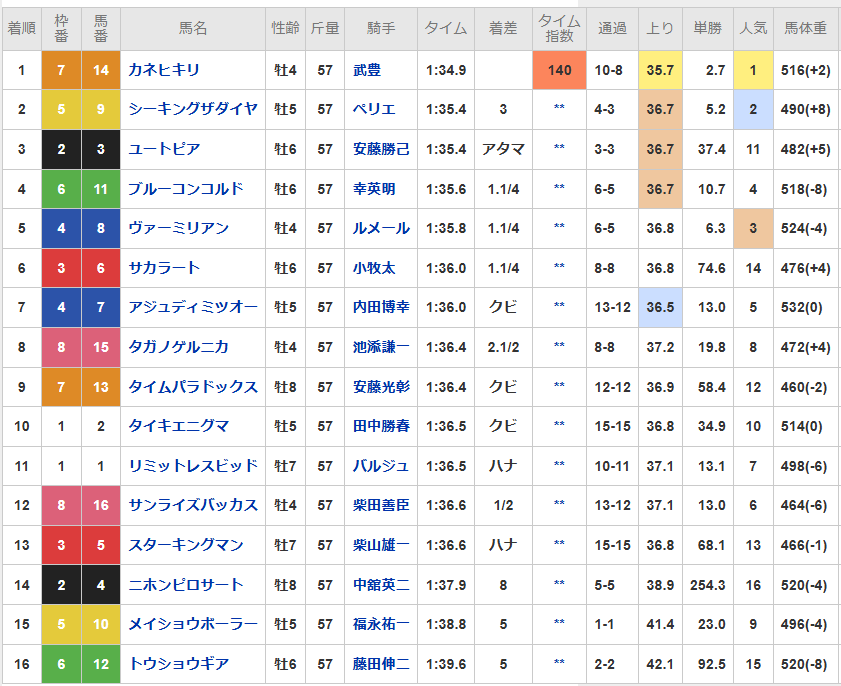Open jockey 藤田伸二 profile
841x686 pixels.
pos(381,664)
